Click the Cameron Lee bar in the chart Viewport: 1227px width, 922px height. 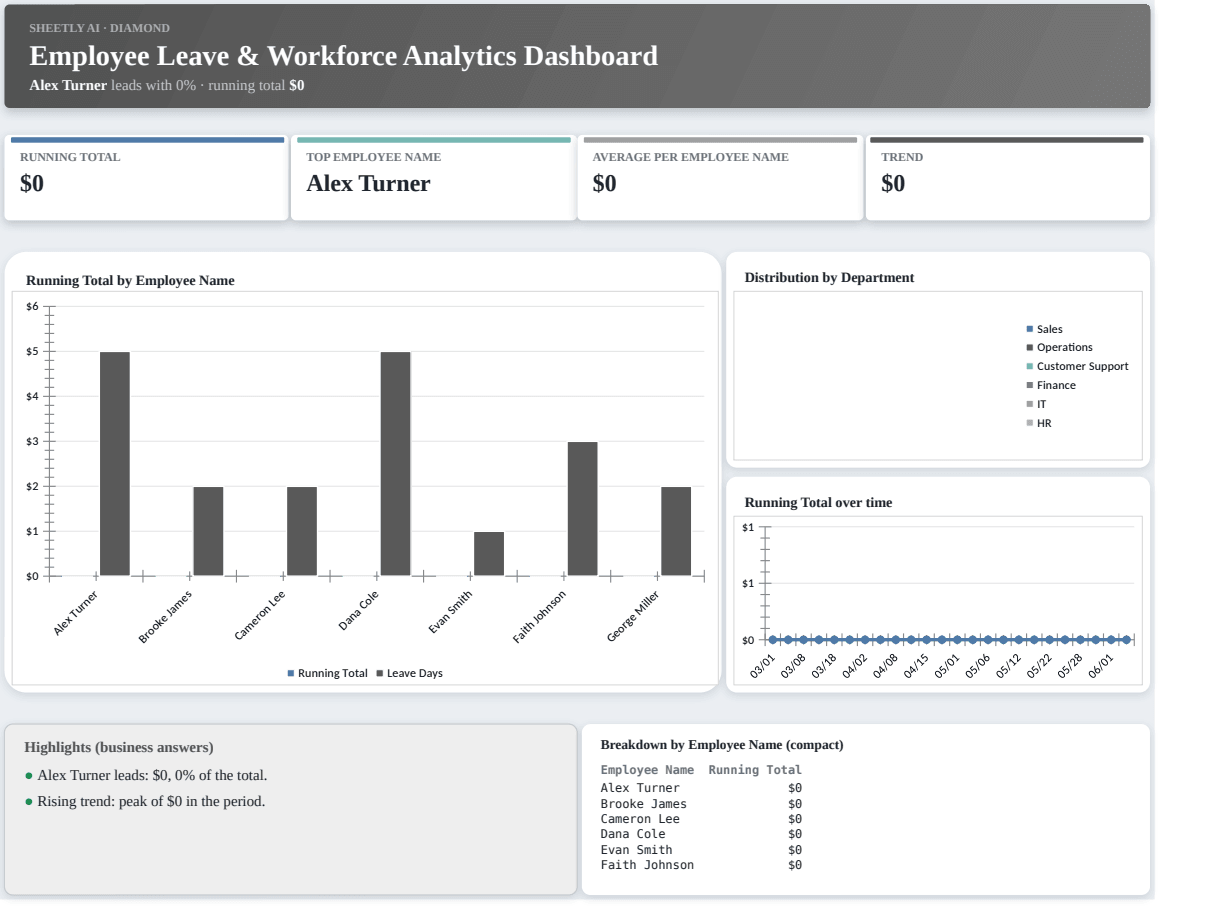click(302, 531)
